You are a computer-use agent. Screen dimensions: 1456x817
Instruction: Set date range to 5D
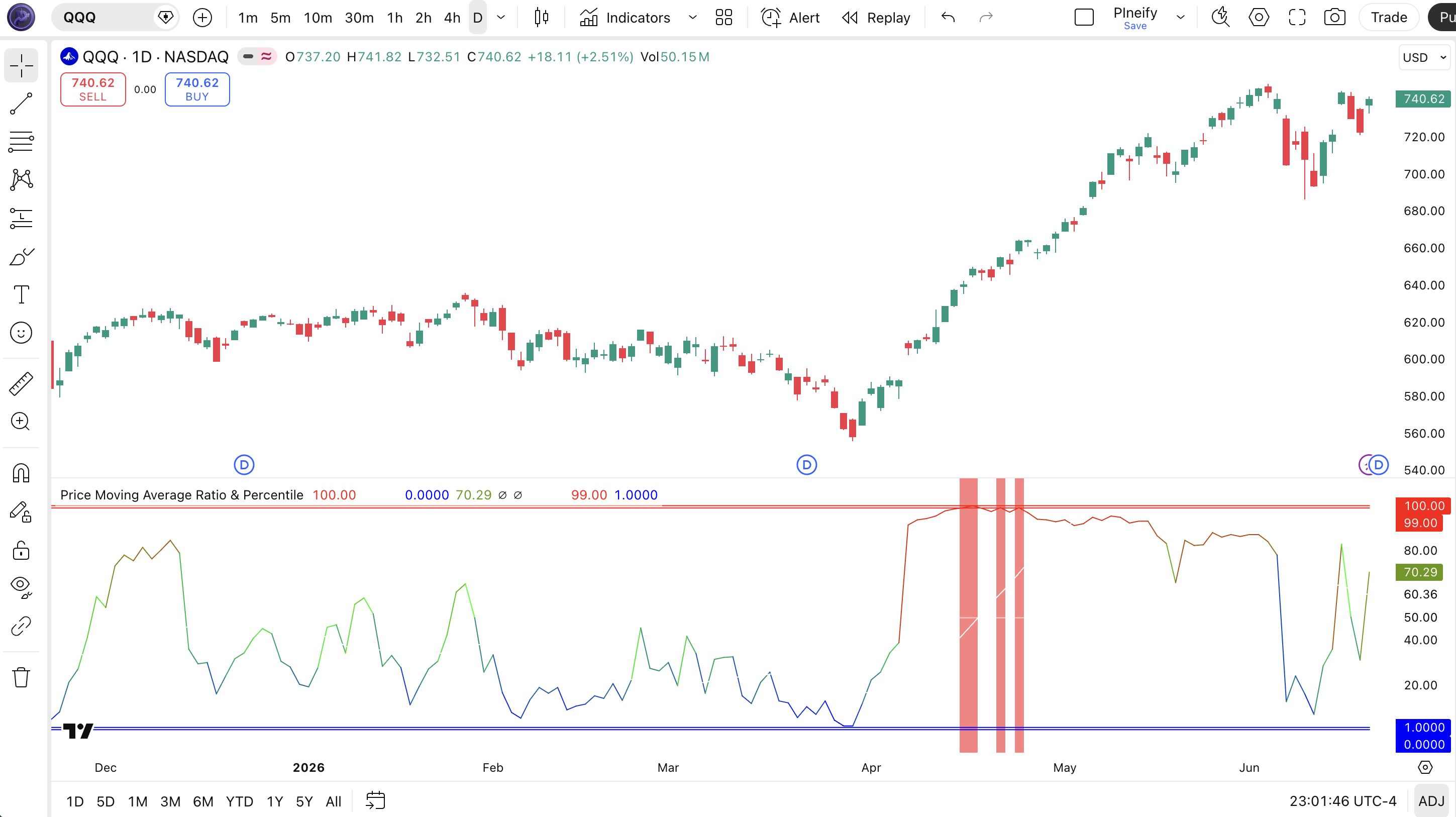(105, 802)
